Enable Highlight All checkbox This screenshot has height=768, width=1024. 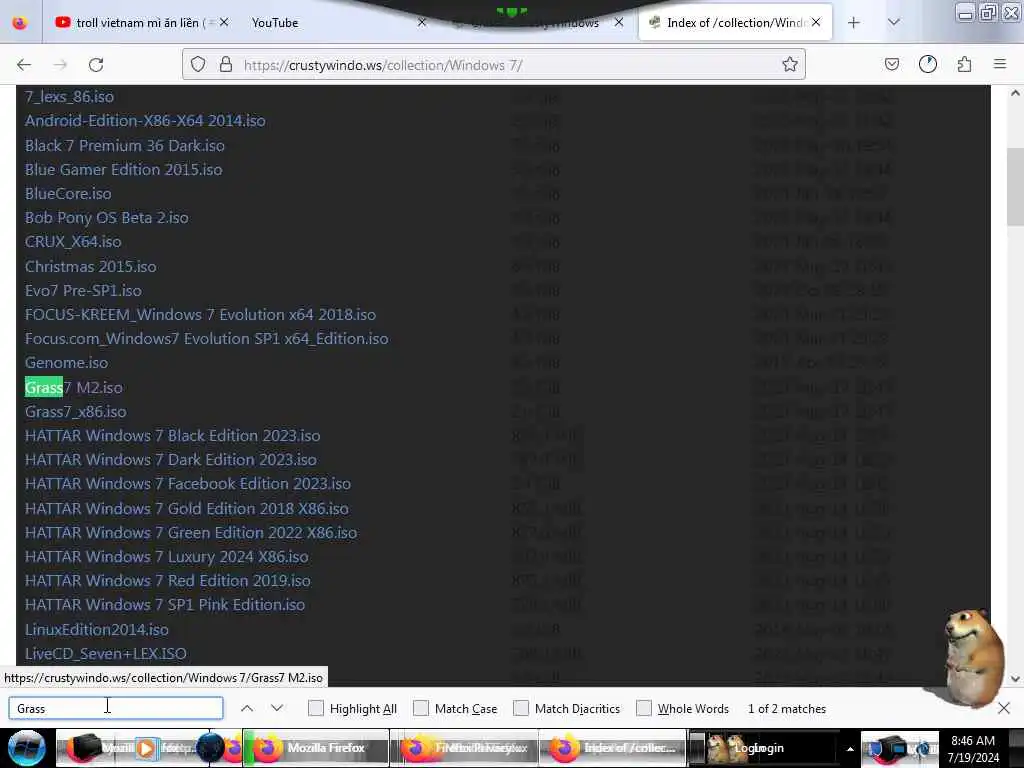315,709
